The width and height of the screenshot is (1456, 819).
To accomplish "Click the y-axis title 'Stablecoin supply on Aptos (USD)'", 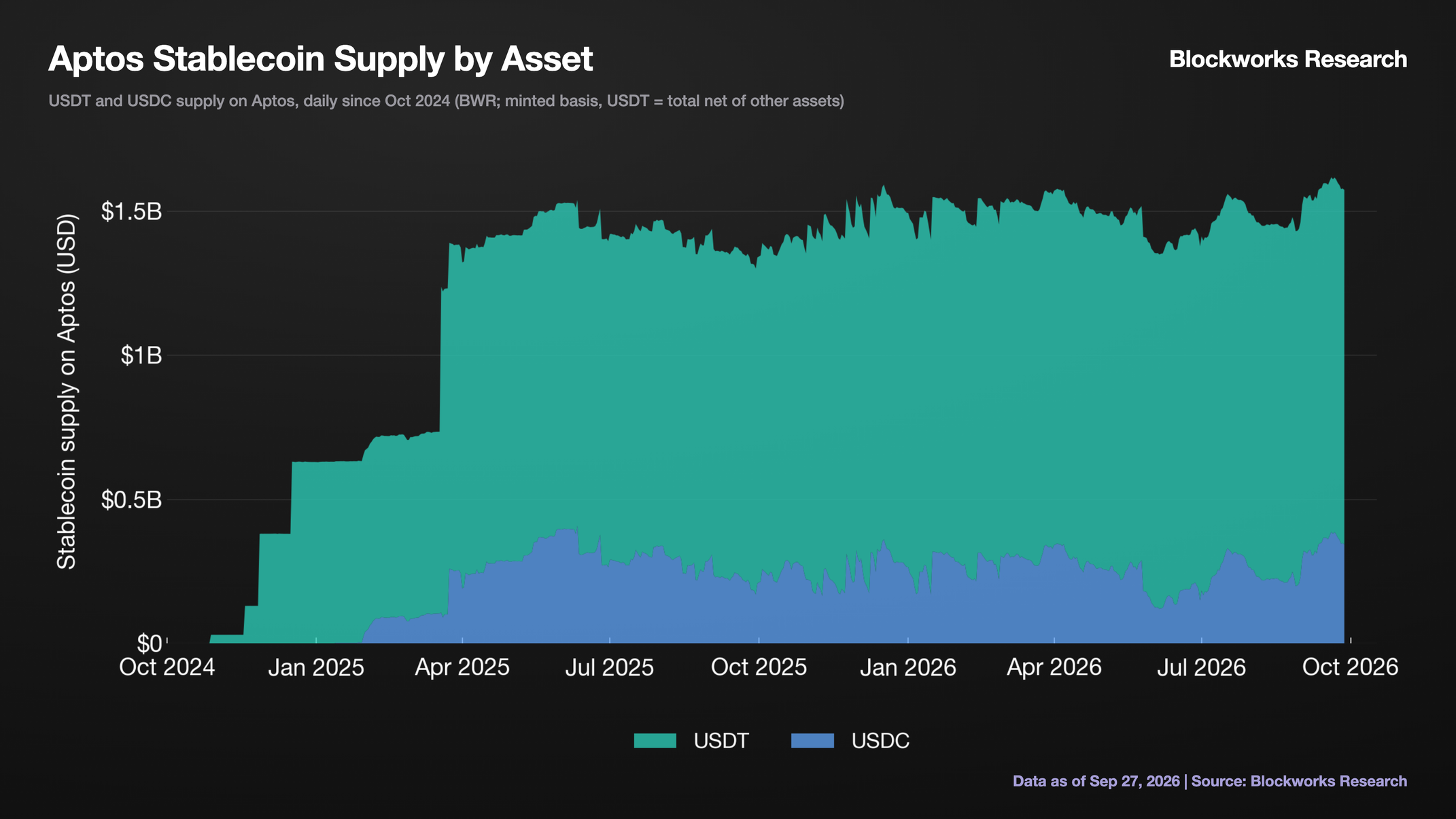I will [67, 392].
